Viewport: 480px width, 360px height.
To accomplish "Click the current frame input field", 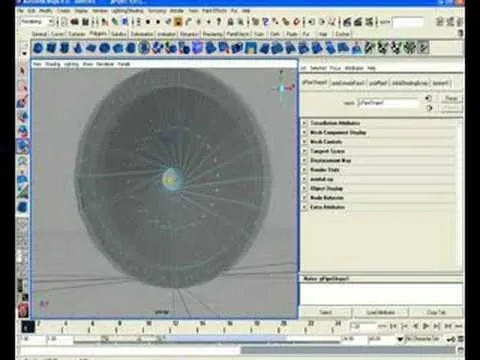I will pos(363,327).
